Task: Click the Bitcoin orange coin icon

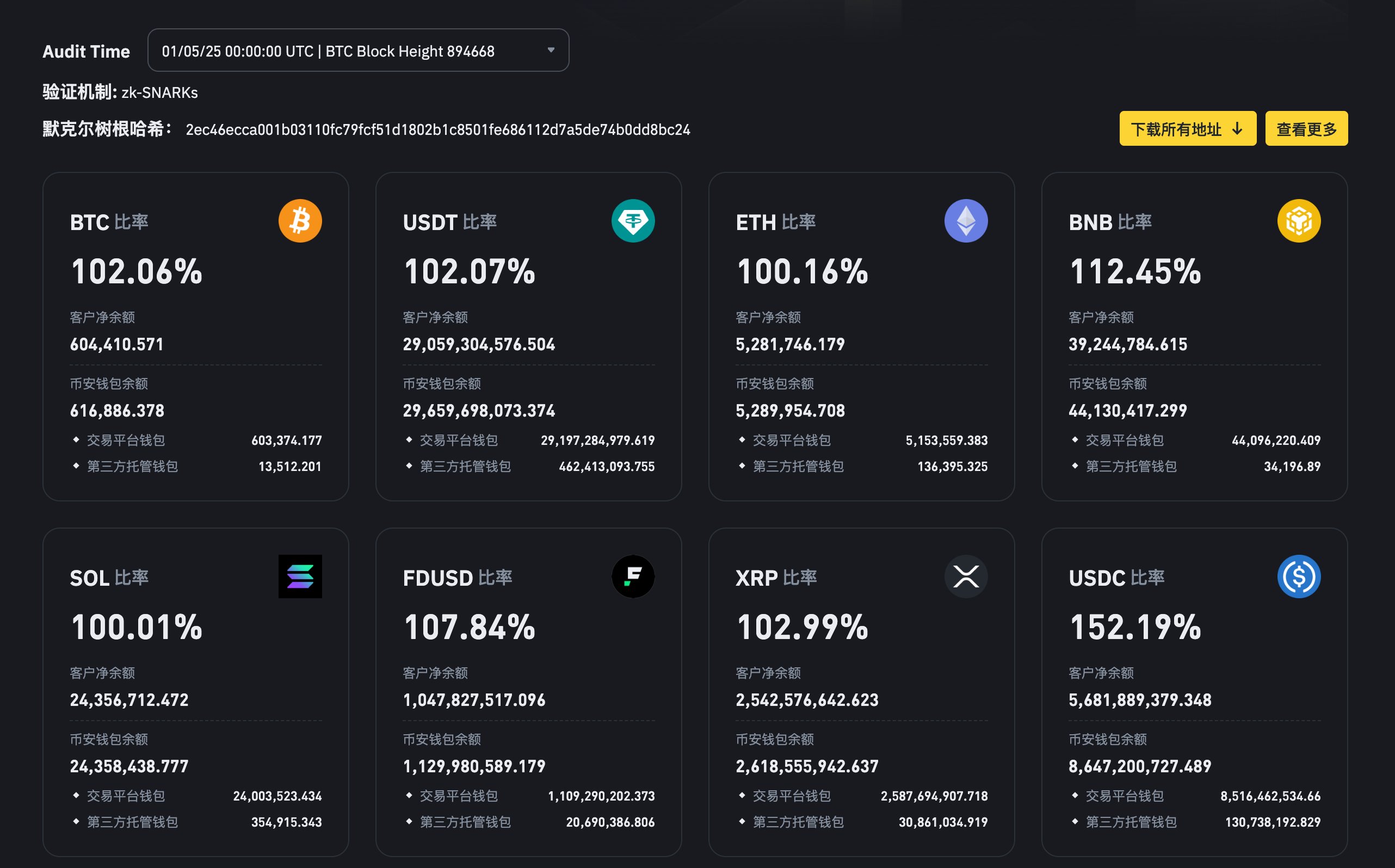Action: tap(300, 221)
